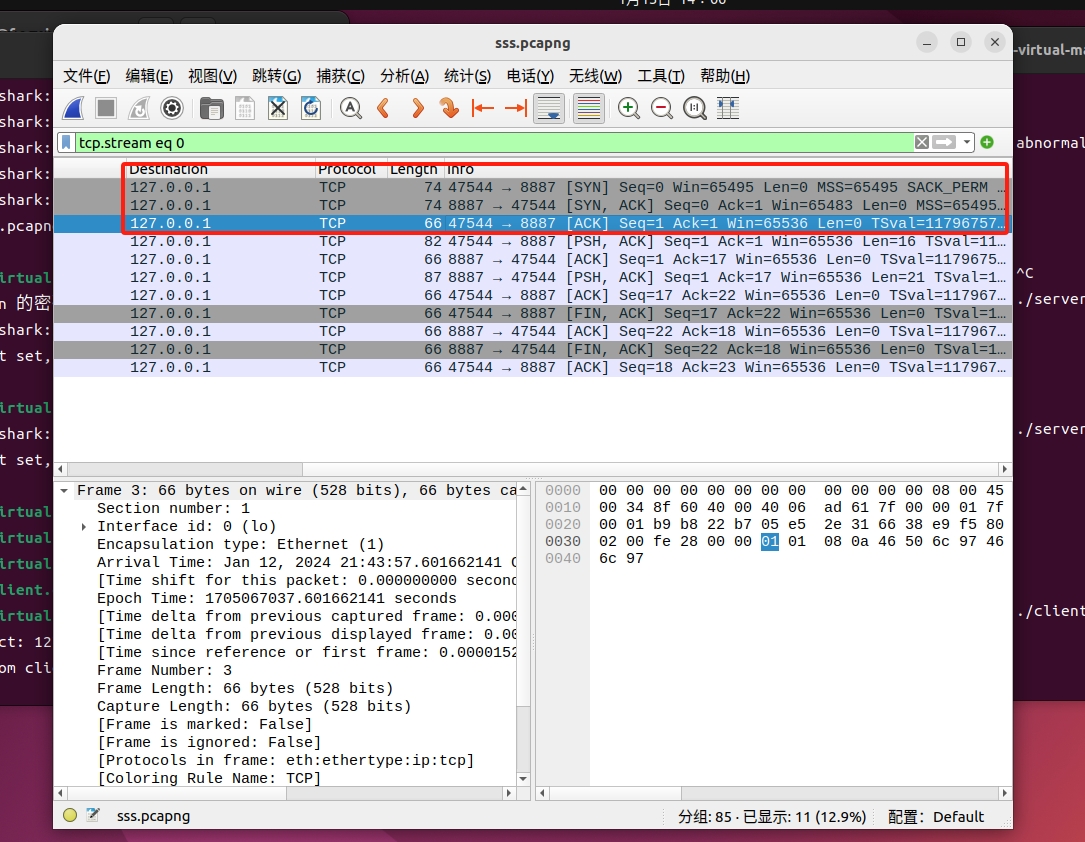
Task: Start capture with the shark fin icon
Action: pos(73,108)
